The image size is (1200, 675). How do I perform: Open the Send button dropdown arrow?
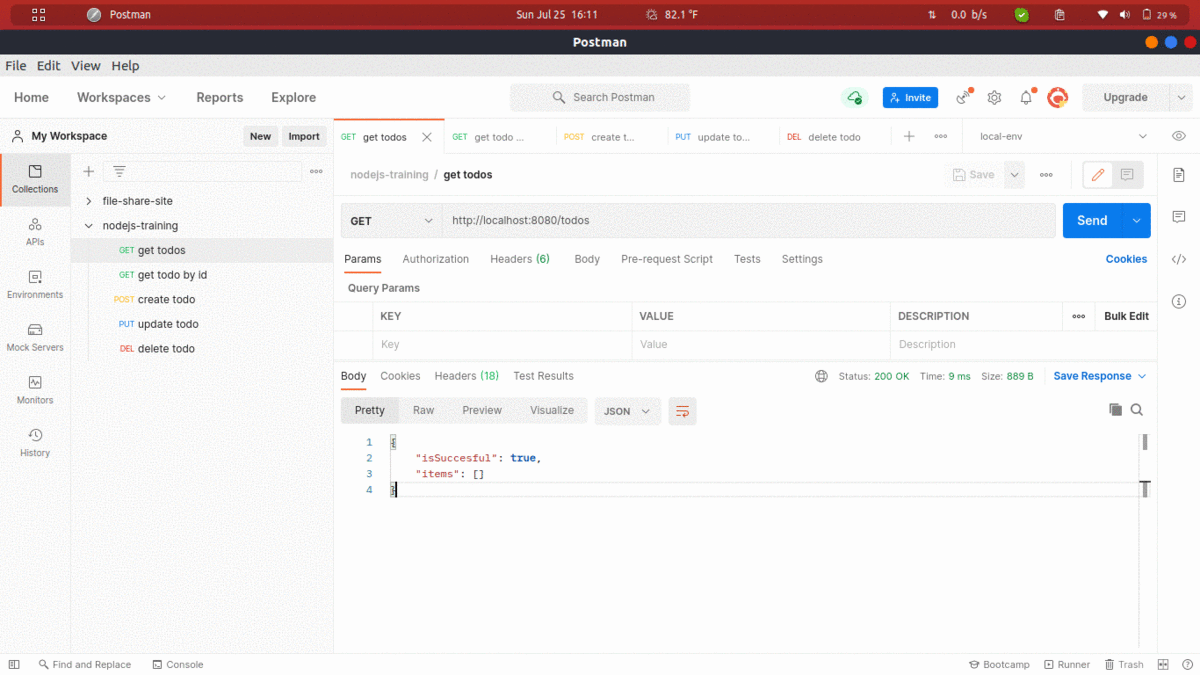coord(1136,221)
